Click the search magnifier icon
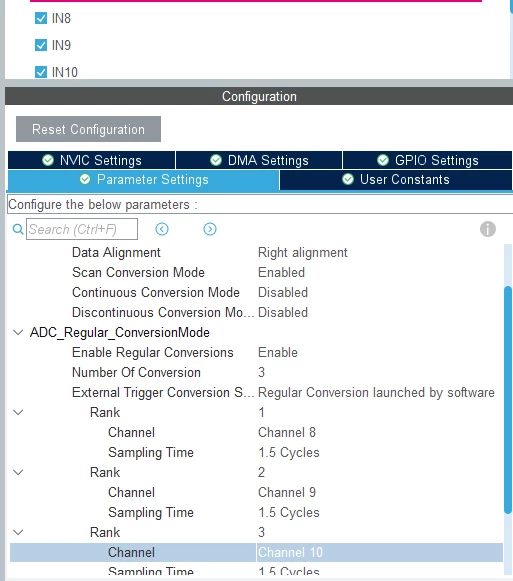Viewport: 513px width, 581px height. point(18,229)
